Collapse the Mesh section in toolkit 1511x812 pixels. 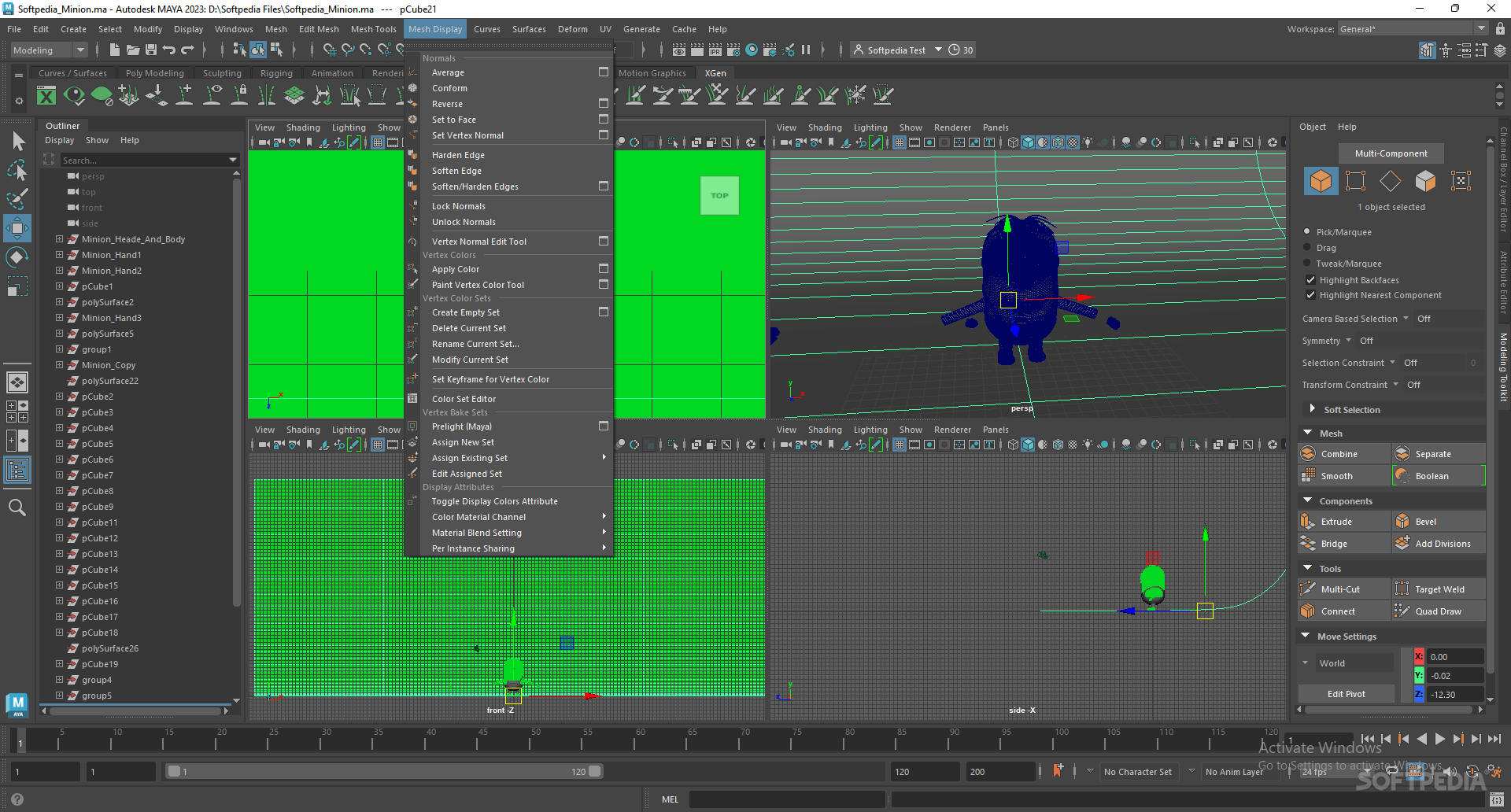pyautogui.click(x=1308, y=433)
